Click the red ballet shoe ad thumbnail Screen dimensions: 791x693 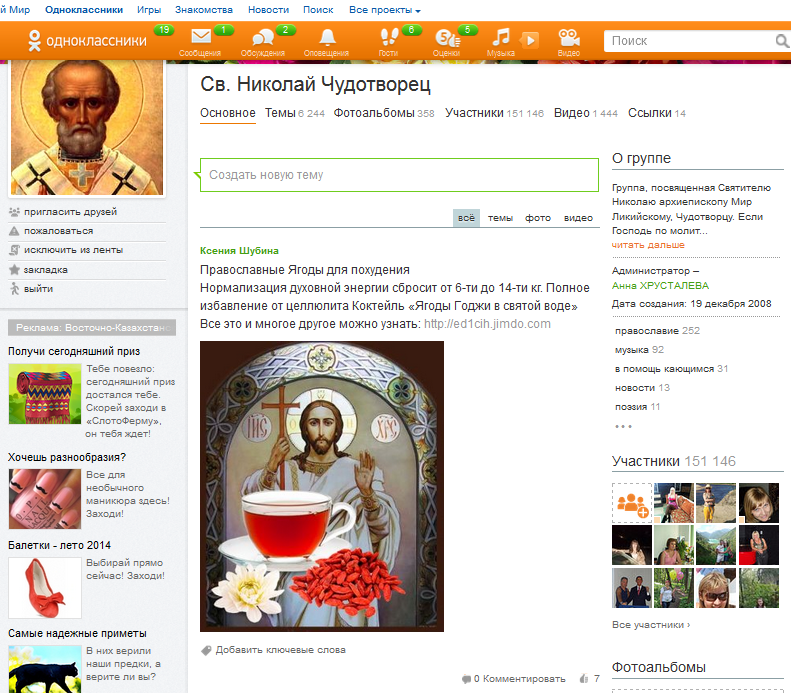(x=45, y=588)
